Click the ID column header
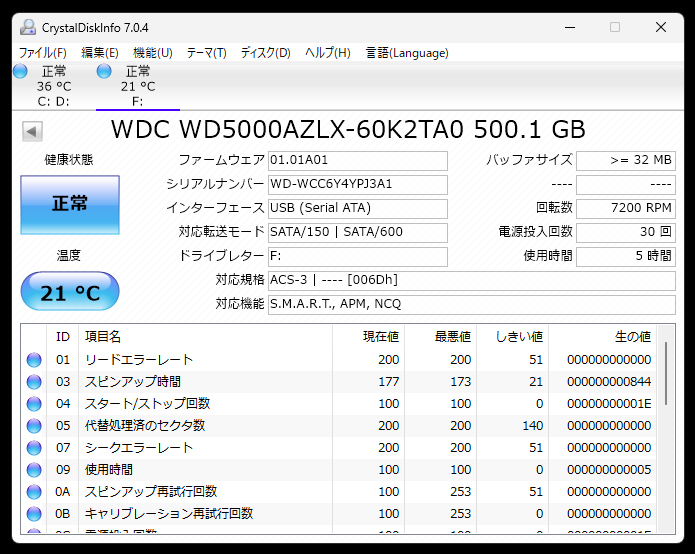Screen dimensions: 695x554 click(x=62, y=337)
